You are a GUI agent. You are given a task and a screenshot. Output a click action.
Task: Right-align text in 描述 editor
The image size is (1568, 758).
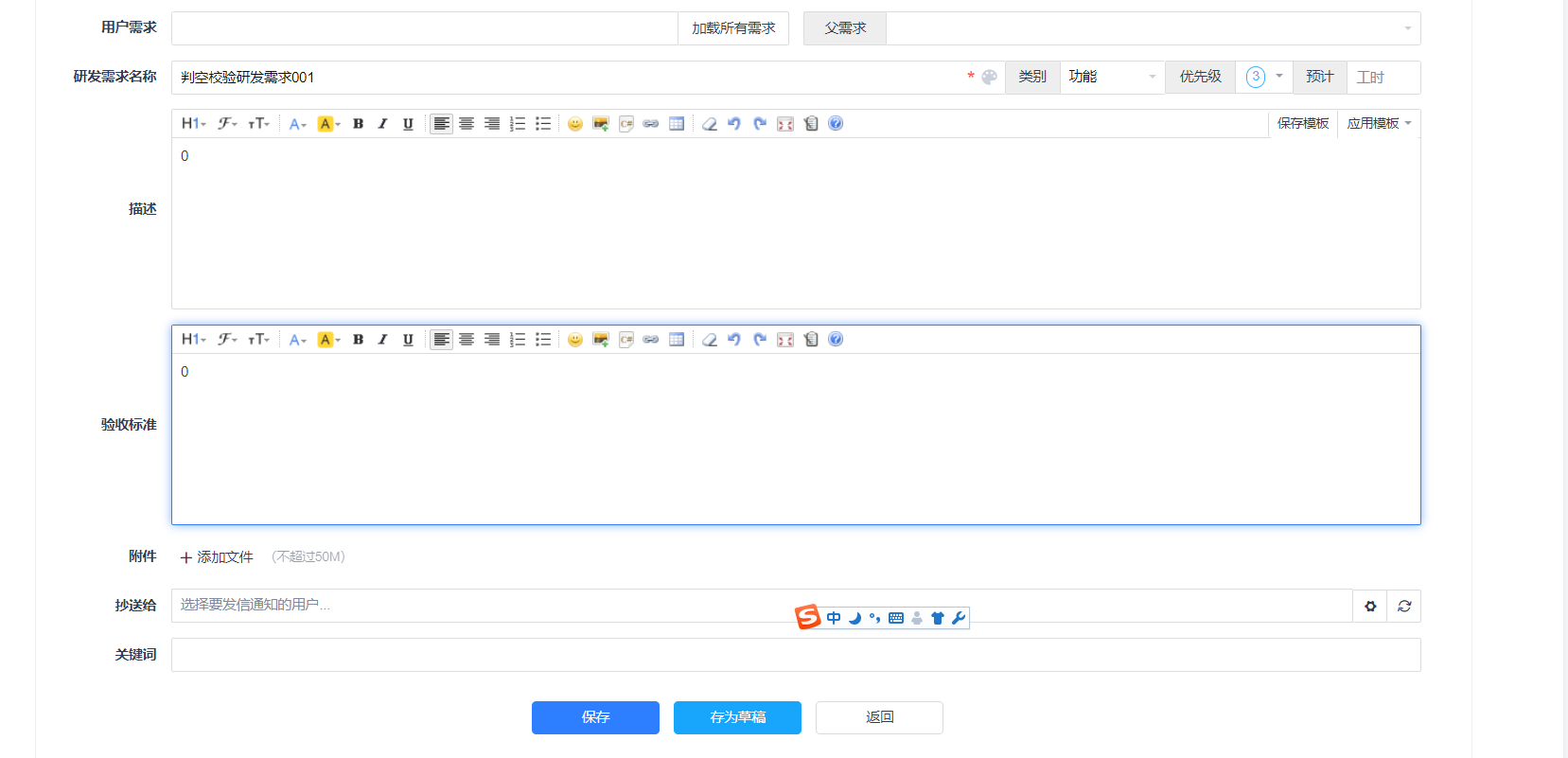coord(492,124)
